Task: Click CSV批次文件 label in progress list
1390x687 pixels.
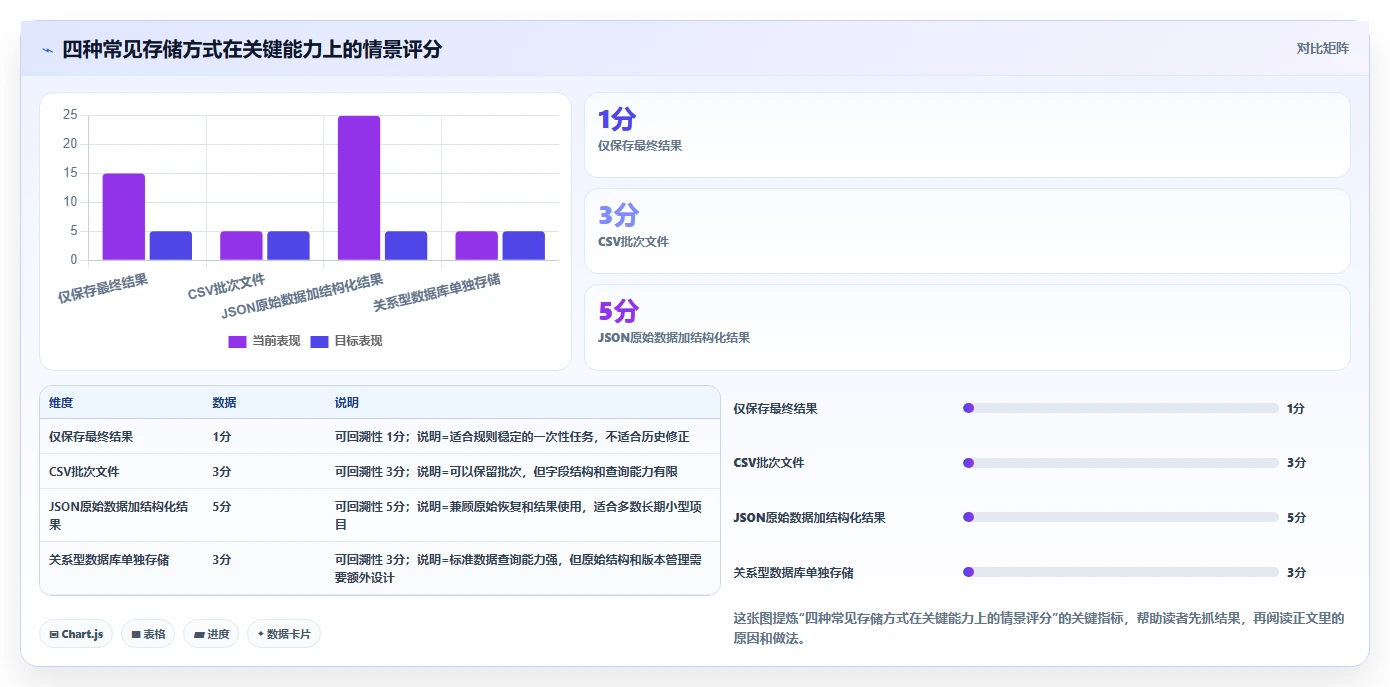Action: tap(769, 463)
